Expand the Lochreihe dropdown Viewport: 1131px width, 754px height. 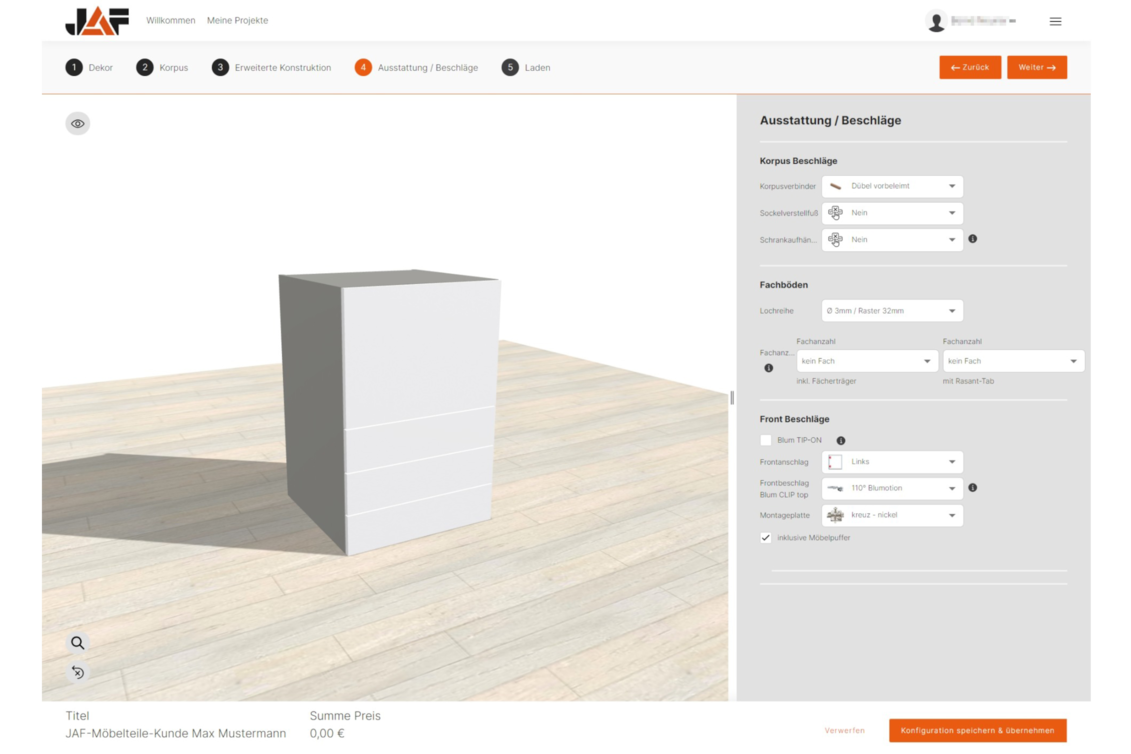pyautogui.click(x=892, y=311)
